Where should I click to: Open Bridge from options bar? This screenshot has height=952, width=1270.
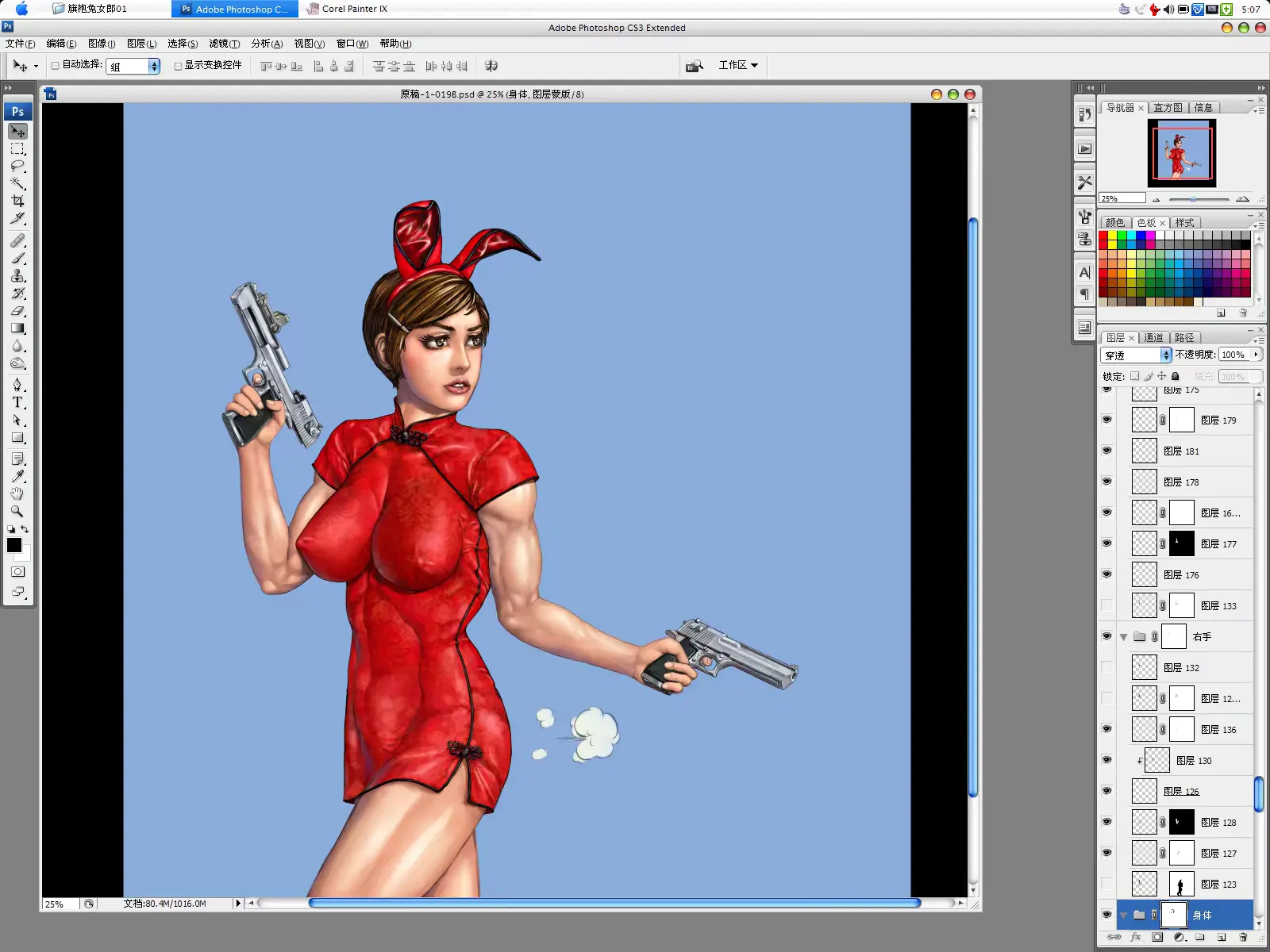pyautogui.click(x=695, y=66)
